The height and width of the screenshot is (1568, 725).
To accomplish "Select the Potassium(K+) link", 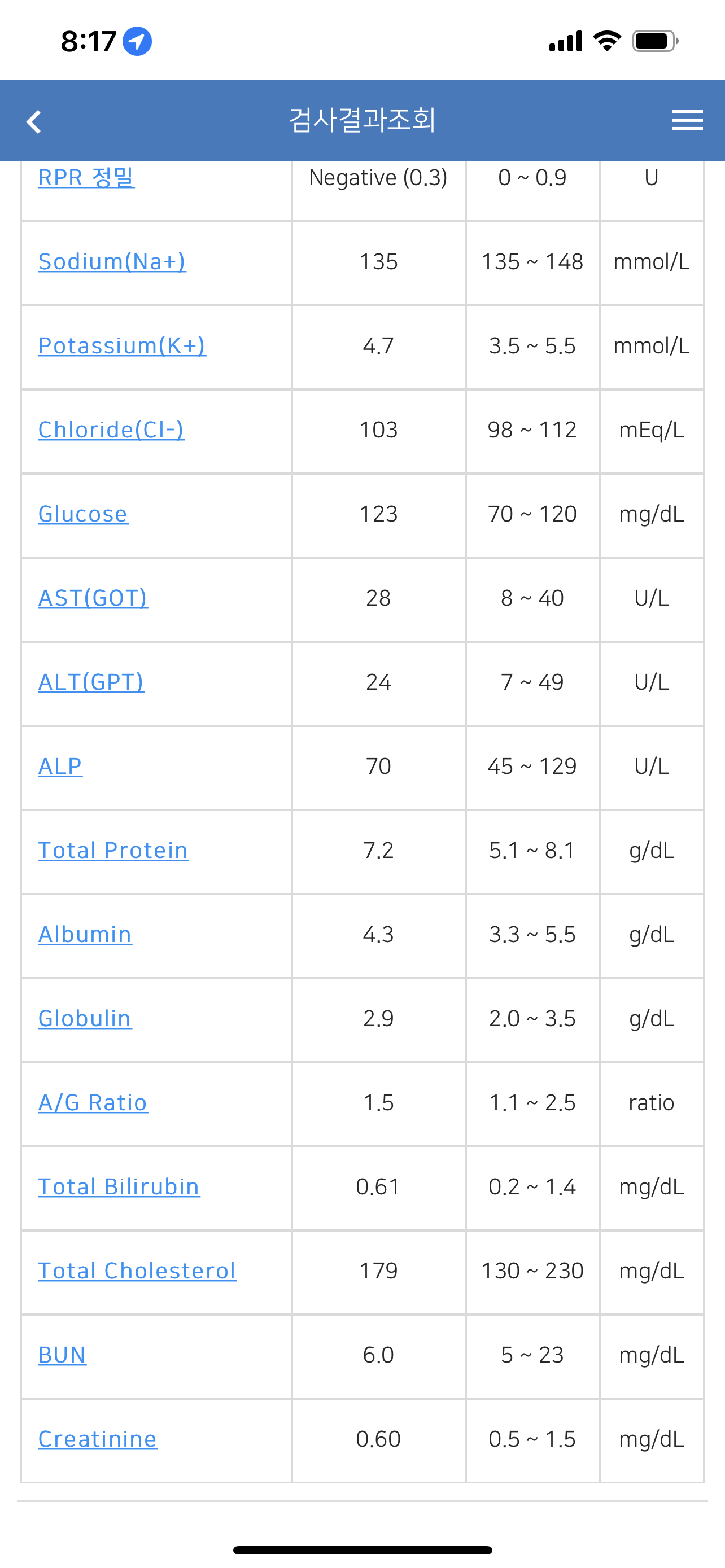I will click(123, 346).
